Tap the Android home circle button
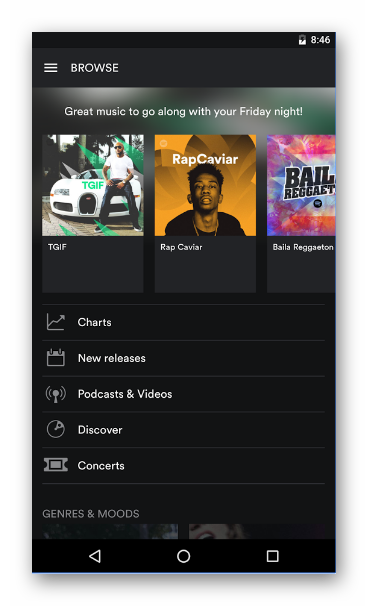 pyautogui.click(x=184, y=556)
